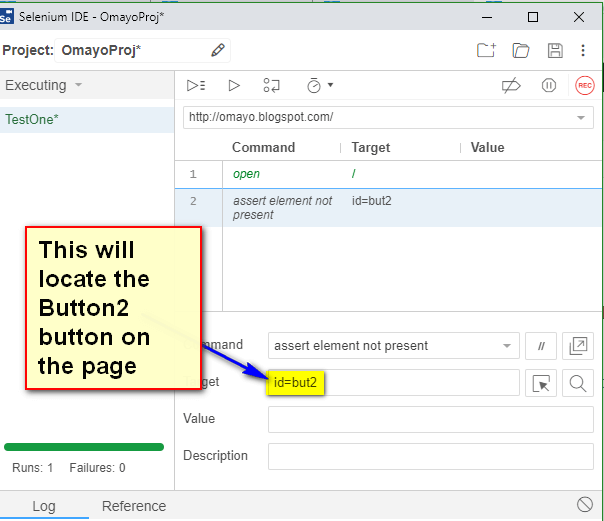This screenshot has width=604, height=521.
Task: Run the current test
Action: click(234, 85)
